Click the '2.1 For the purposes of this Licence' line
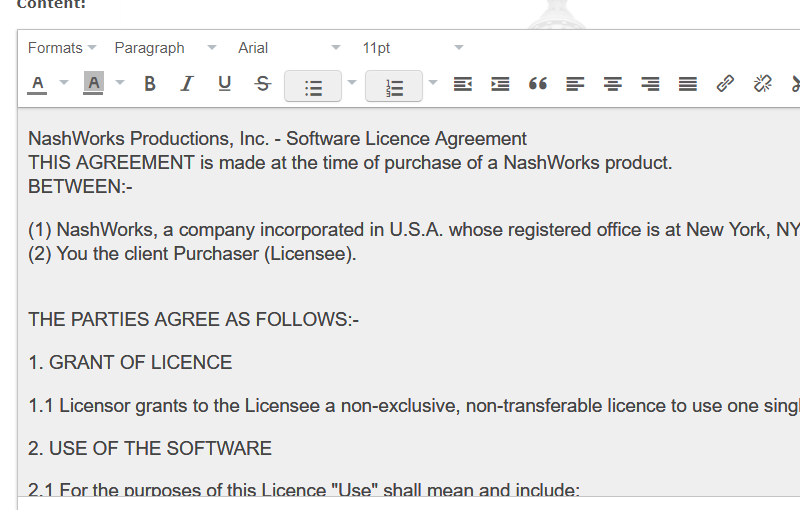 pyautogui.click(x=304, y=489)
